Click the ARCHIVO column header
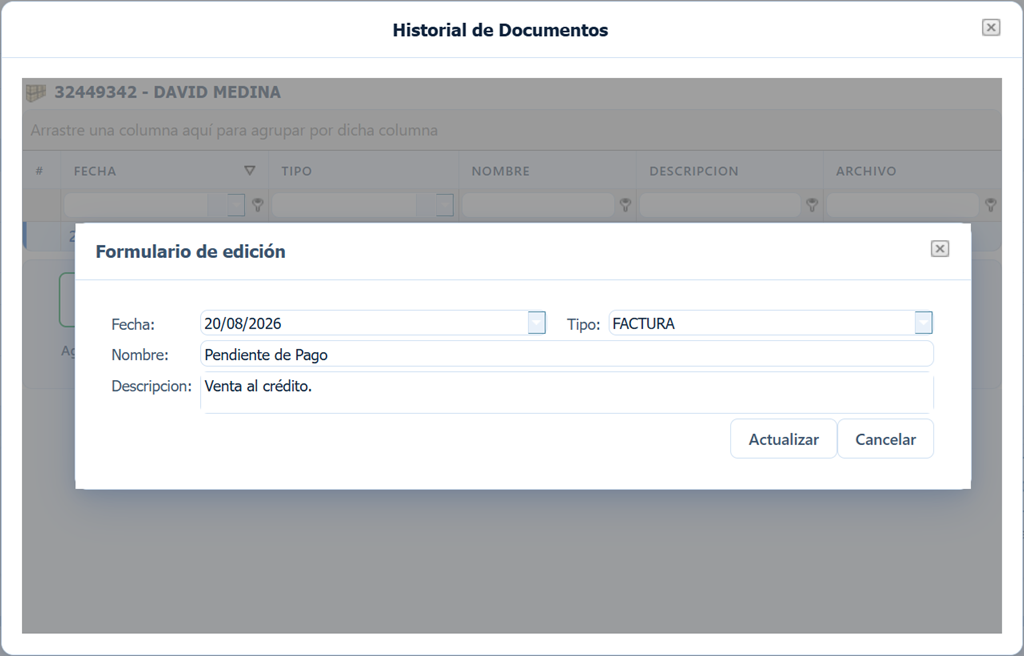Viewport: 1024px width, 656px height. click(912, 171)
